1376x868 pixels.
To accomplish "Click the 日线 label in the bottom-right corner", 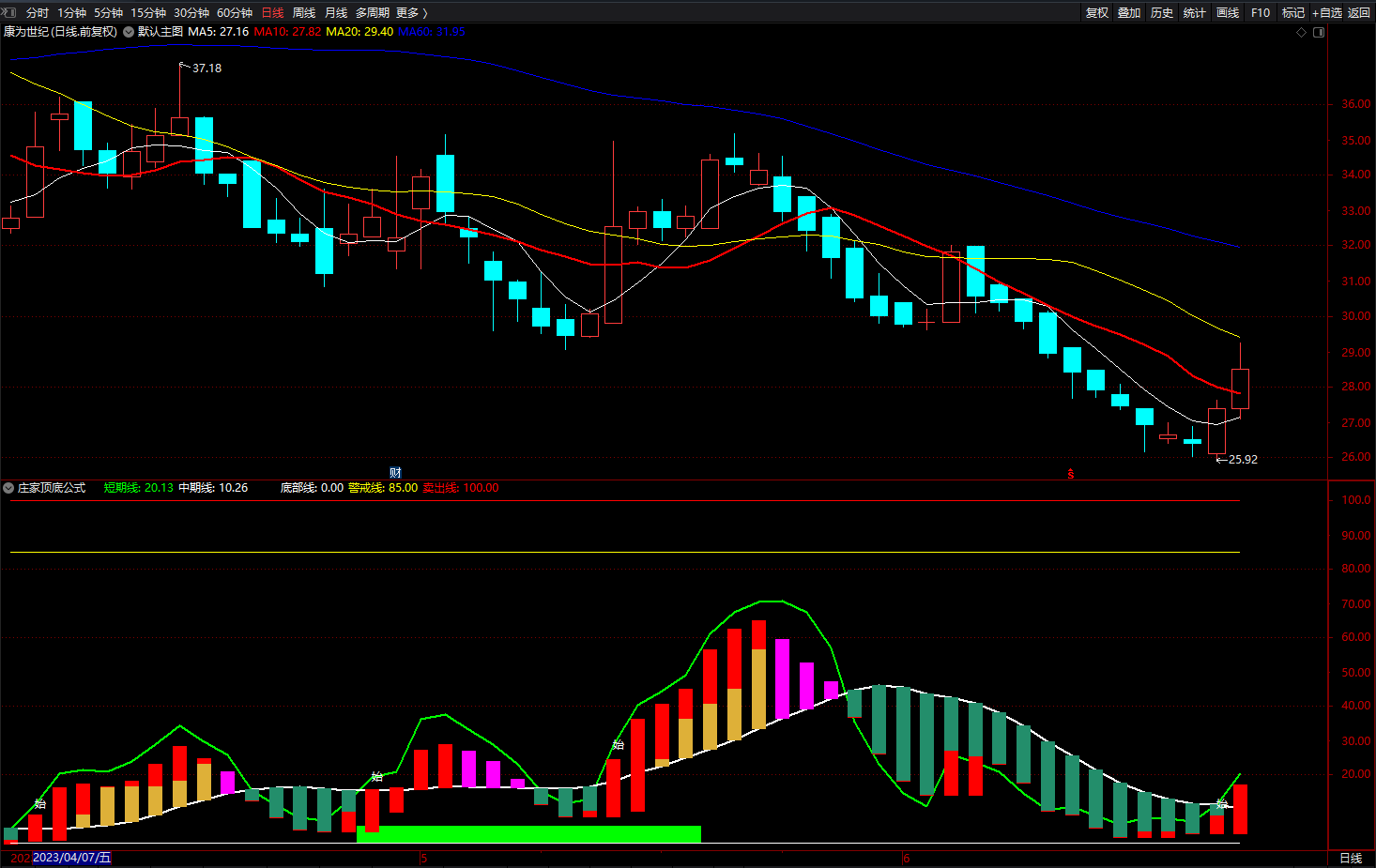I will point(1351,859).
